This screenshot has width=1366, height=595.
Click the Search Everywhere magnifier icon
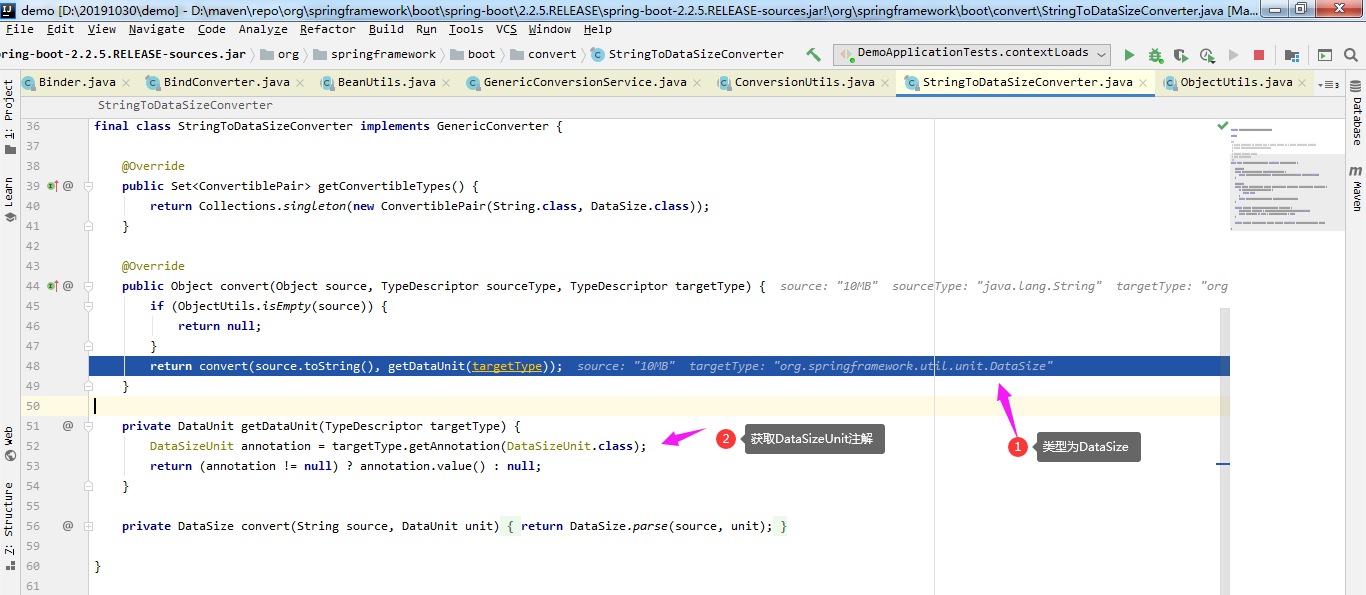(x=1351, y=55)
